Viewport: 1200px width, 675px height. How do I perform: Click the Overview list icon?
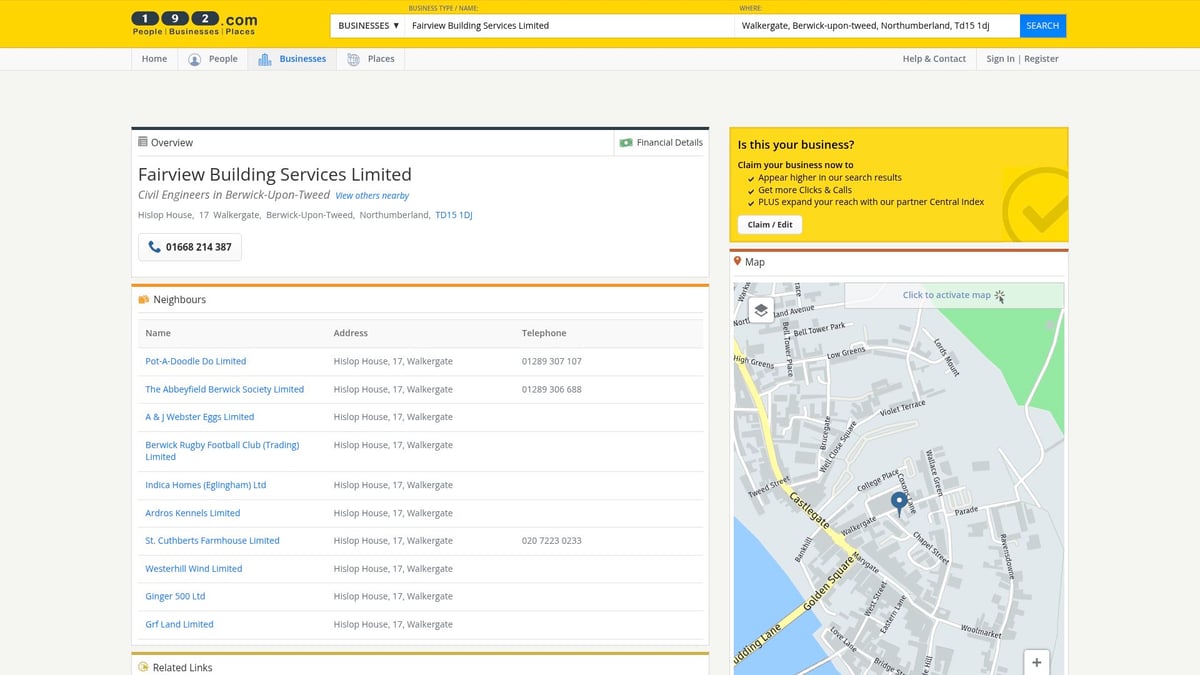[143, 142]
